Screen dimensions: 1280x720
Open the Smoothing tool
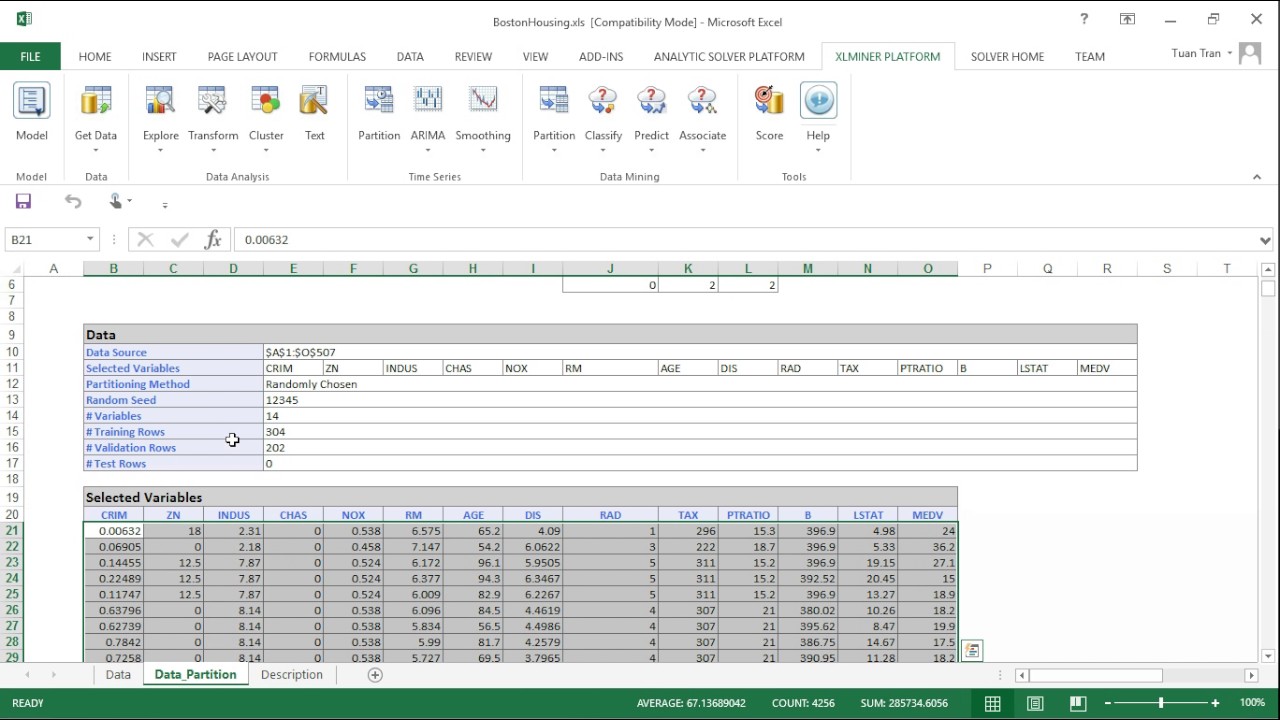(x=483, y=118)
